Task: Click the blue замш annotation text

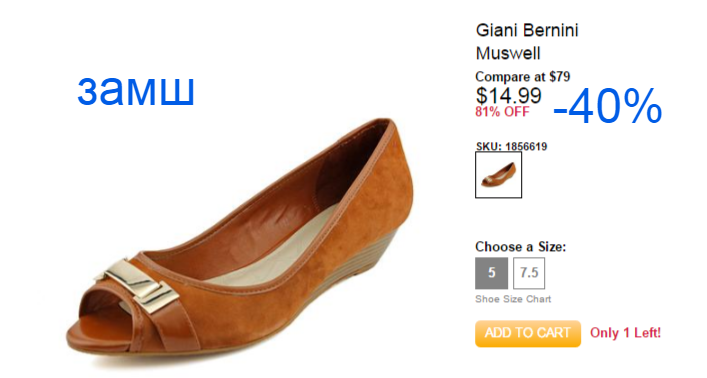Action: pyautogui.click(x=136, y=90)
